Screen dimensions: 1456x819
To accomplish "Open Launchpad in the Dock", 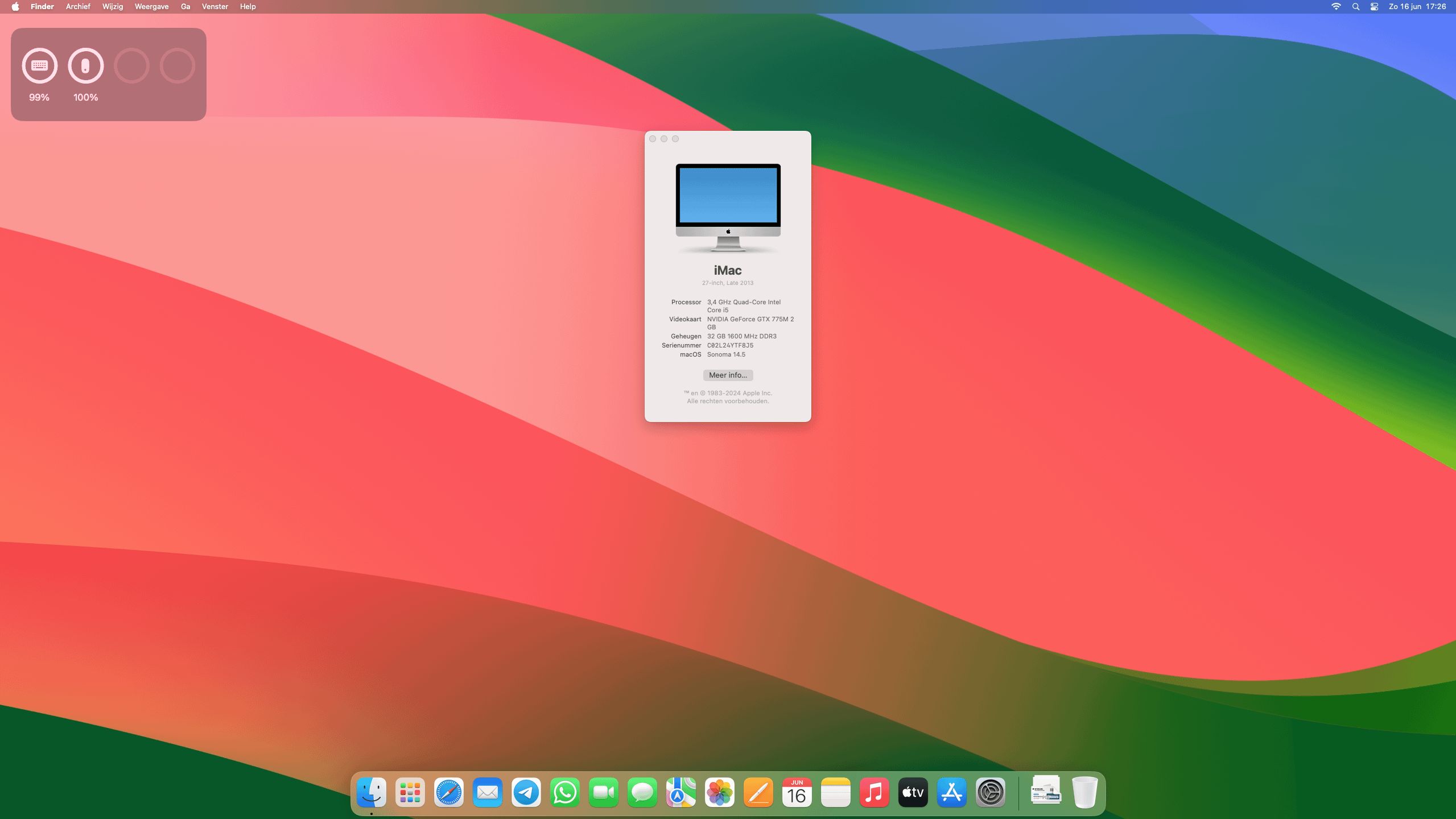I will [x=410, y=792].
